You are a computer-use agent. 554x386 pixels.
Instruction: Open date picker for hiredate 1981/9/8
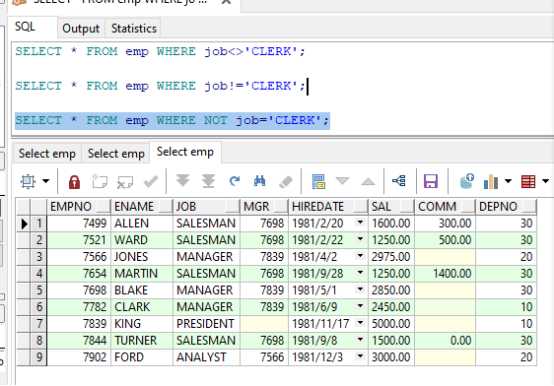coord(360,339)
